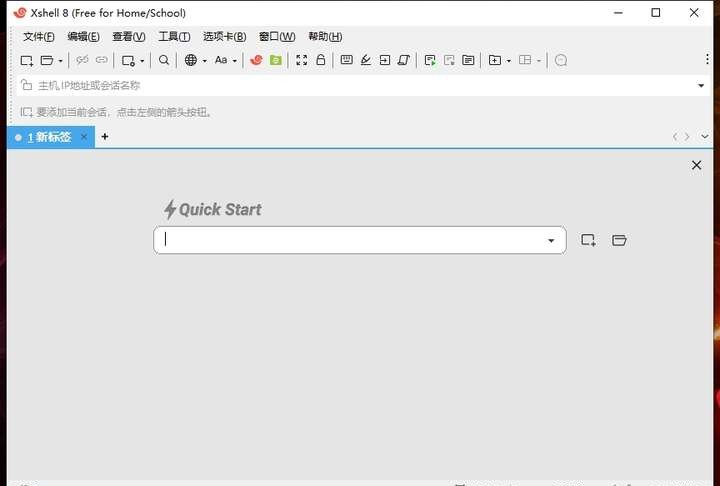Open the 查看(V) menu
This screenshot has width=720, height=486.
click(x=129, y=36)
